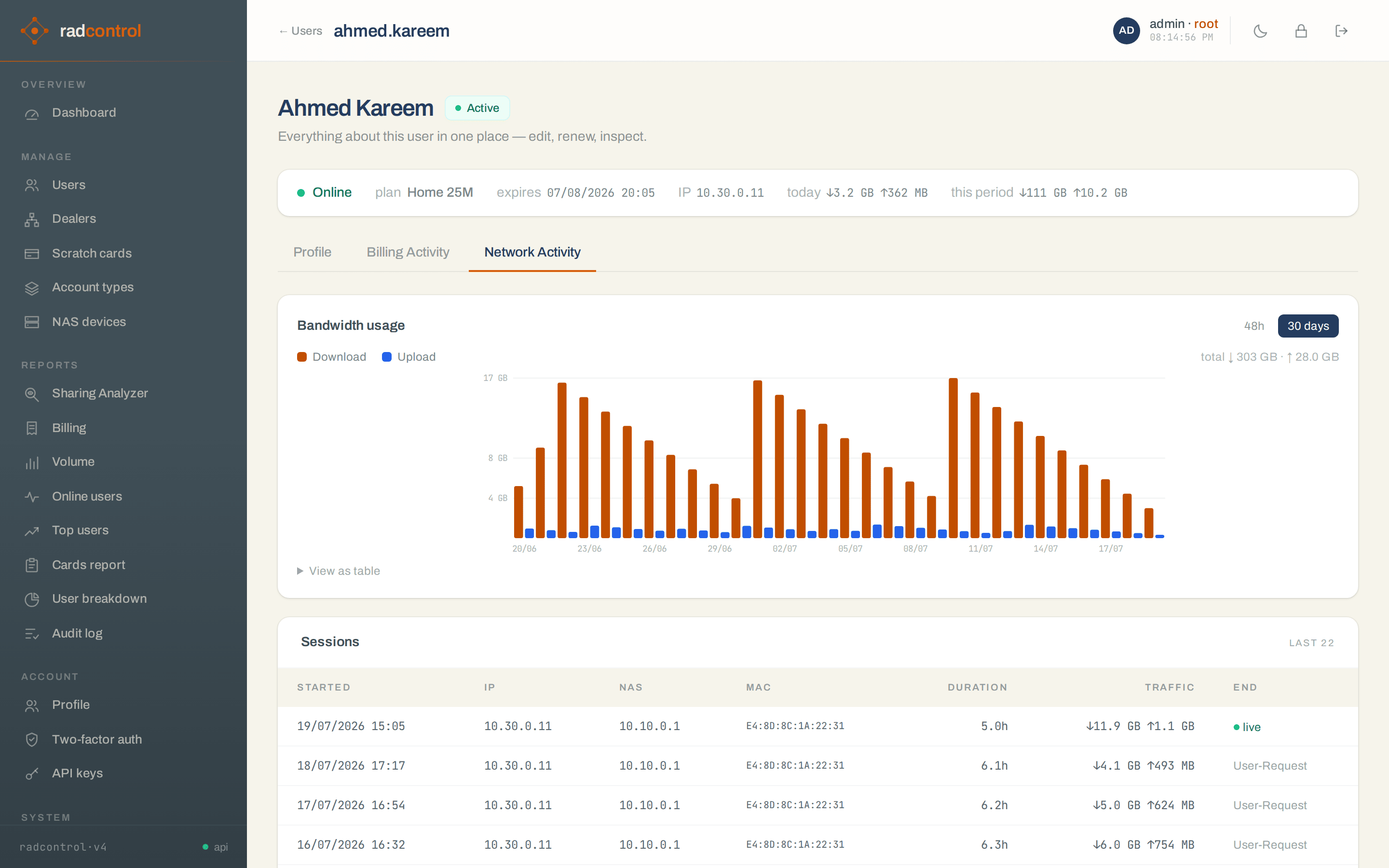Click the LAST 22 sessions label
The image size is (1389, 868).
(1311, 643)
